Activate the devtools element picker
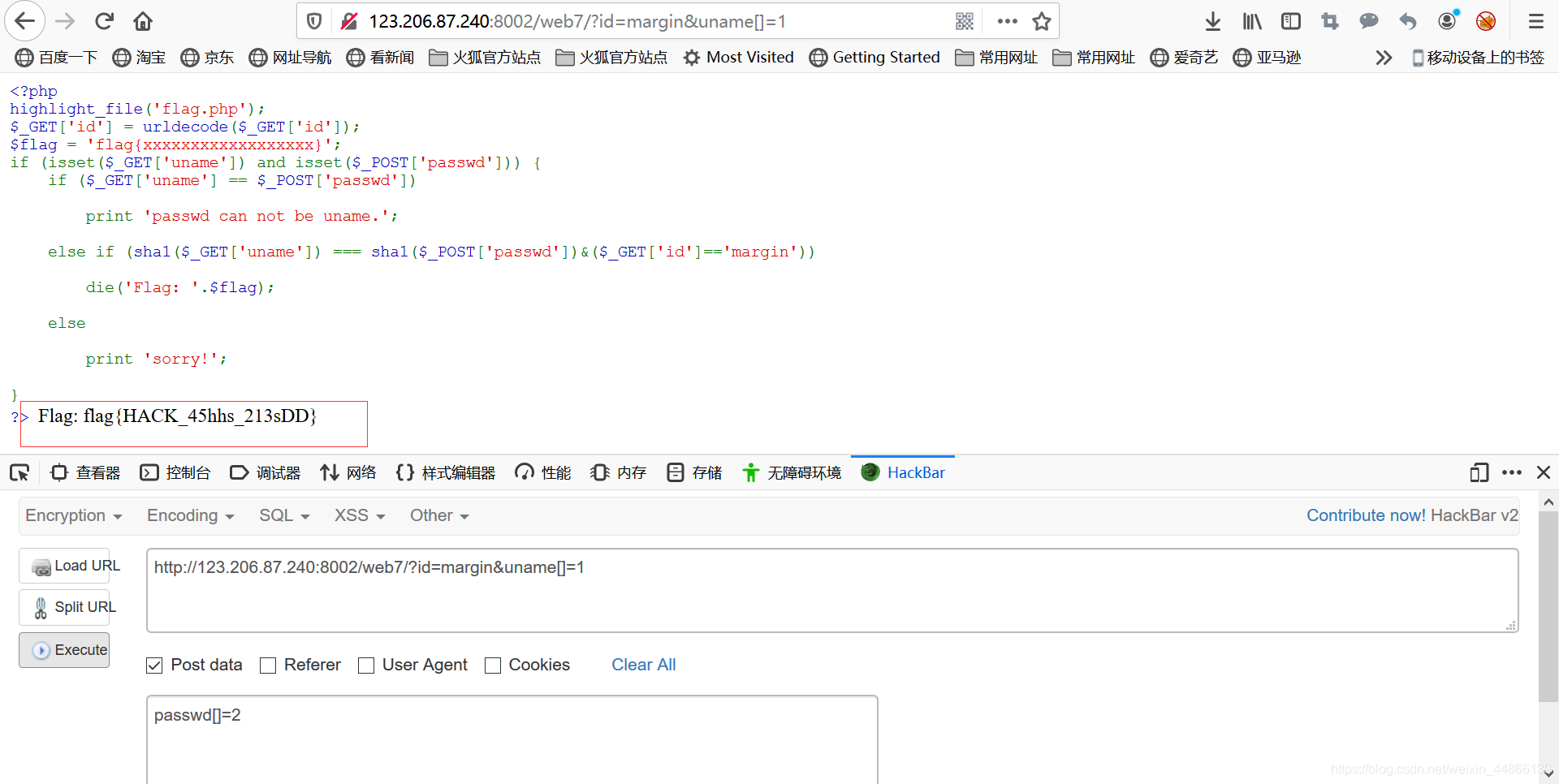Screen dimensions: 1559x784 (x=19, y=472)
